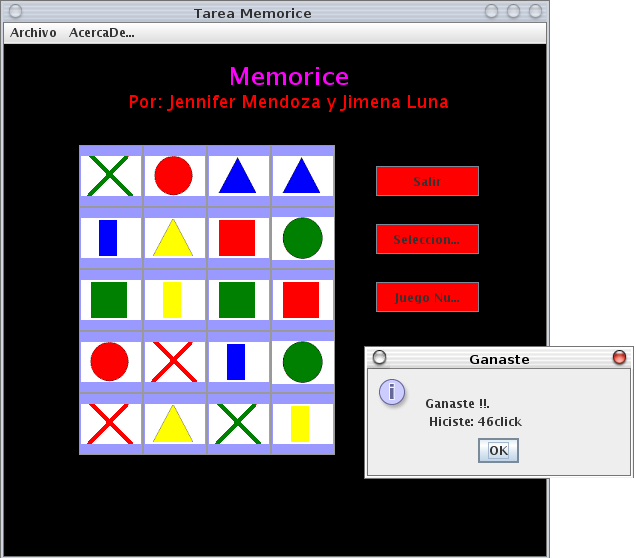The height and width of the screenshot is (558, 636).
Task: Select the red circle card left of red X
Action: [x=111, y=362]
